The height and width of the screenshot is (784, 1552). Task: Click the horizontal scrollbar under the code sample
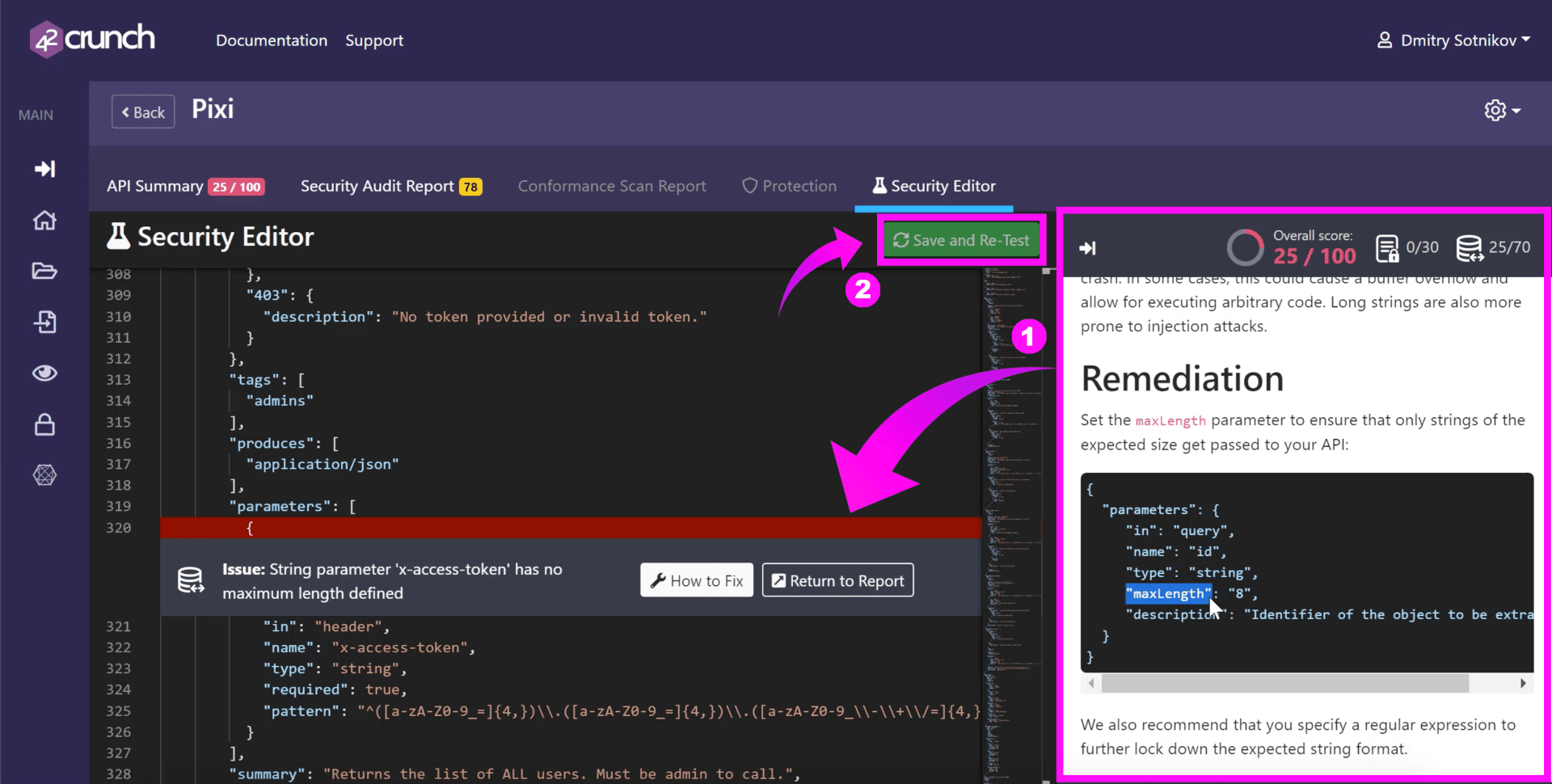point(1284,684)
